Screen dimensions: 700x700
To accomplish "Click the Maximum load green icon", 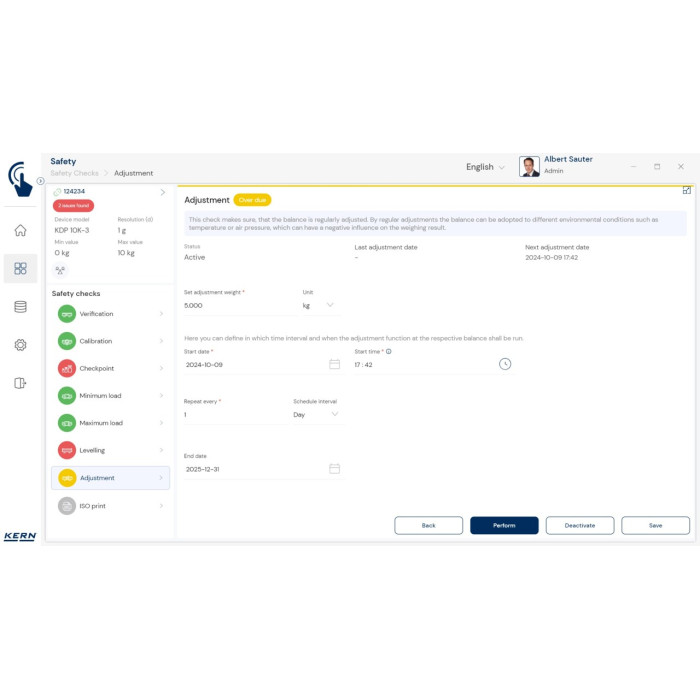I will (x=67, y=423).
